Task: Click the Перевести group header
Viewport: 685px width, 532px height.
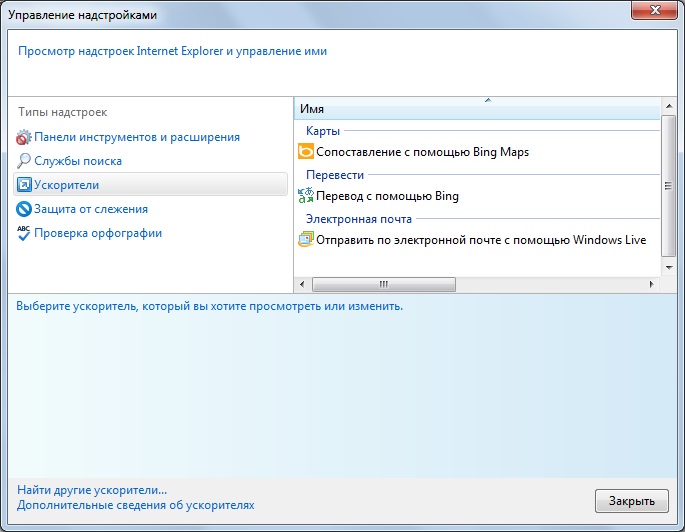Action: pos(335,175)
